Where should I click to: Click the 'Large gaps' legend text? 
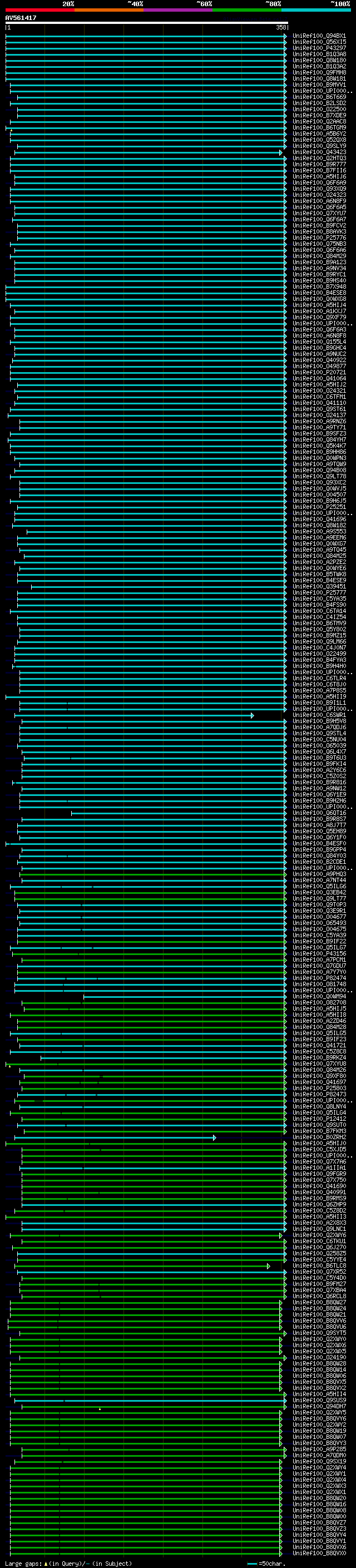(x=23, y=1563)
